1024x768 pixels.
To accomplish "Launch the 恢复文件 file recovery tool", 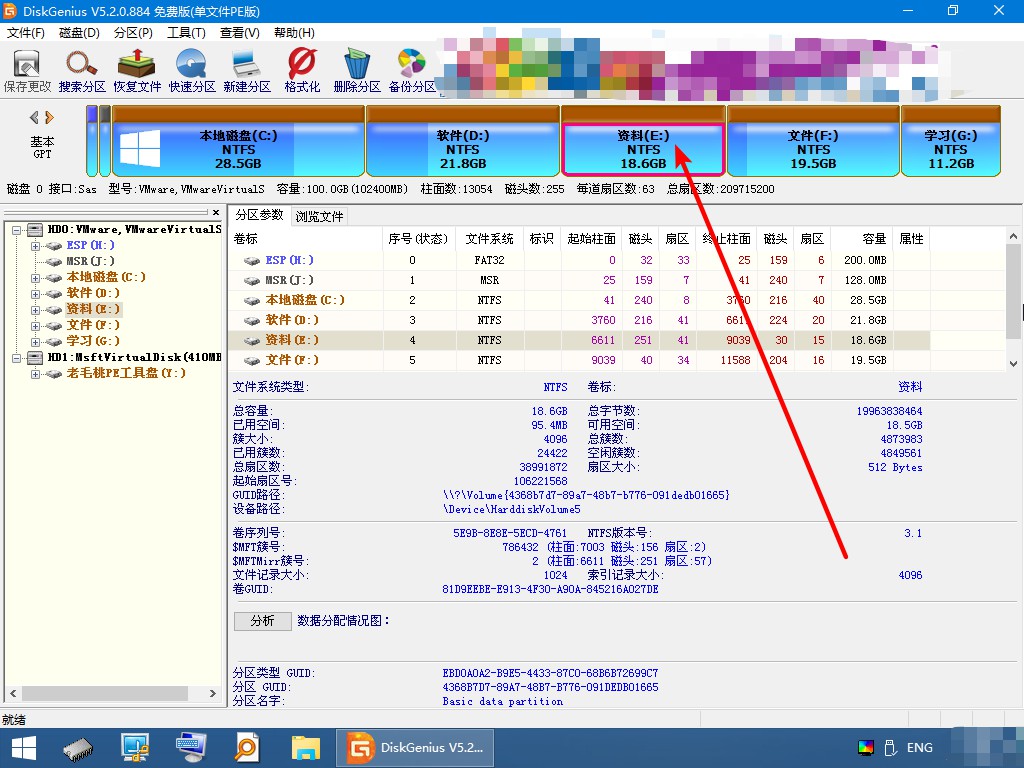I will click(x=136, y=71).
